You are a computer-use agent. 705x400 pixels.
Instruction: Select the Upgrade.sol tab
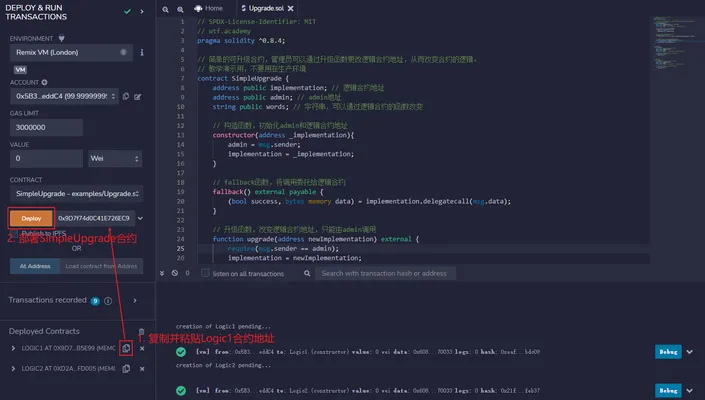coord(267,8)
